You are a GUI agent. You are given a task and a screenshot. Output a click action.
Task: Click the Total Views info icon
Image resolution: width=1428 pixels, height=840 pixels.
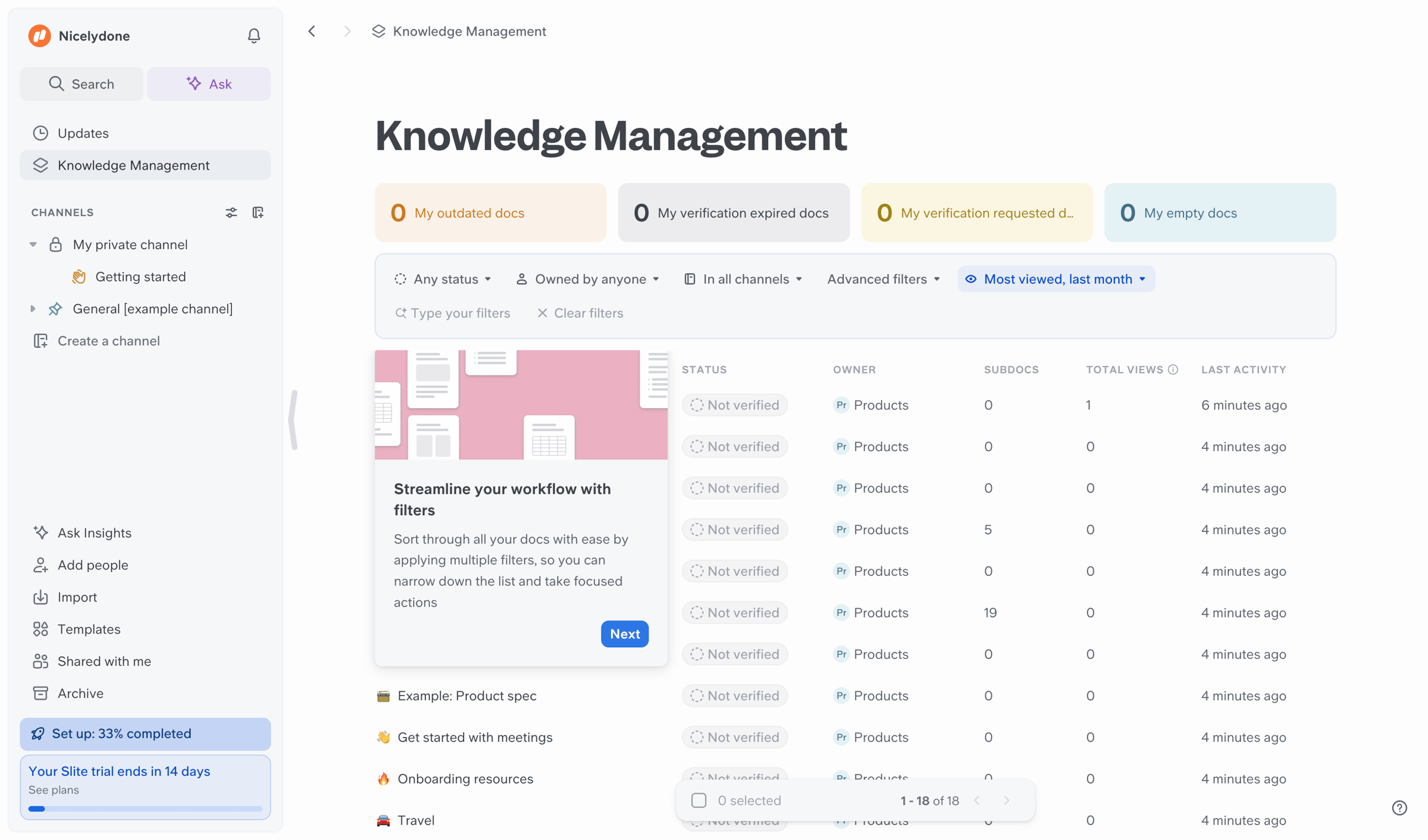click(x=1173, y=369)
